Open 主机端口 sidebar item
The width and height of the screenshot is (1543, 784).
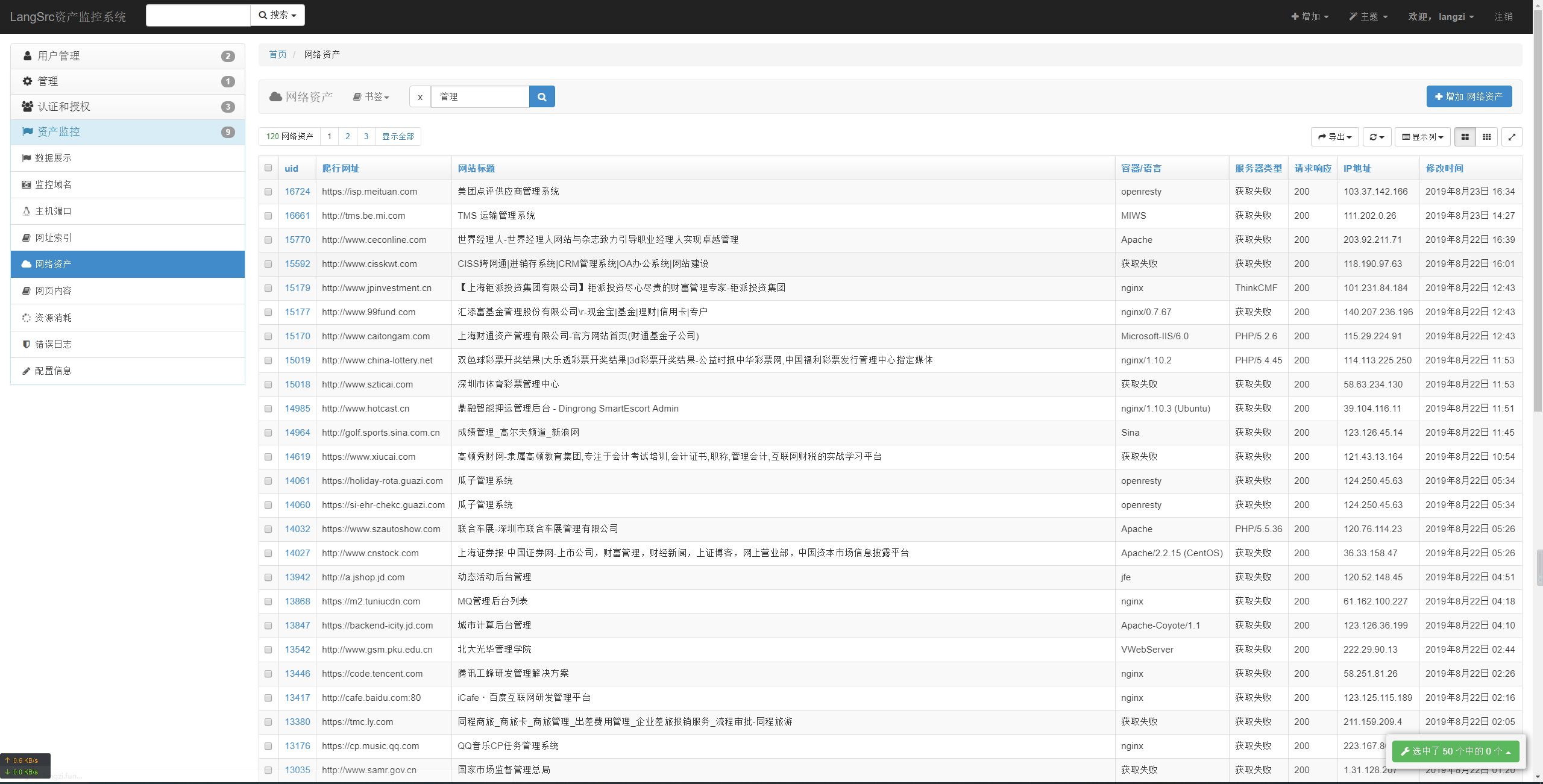[53, 211]
